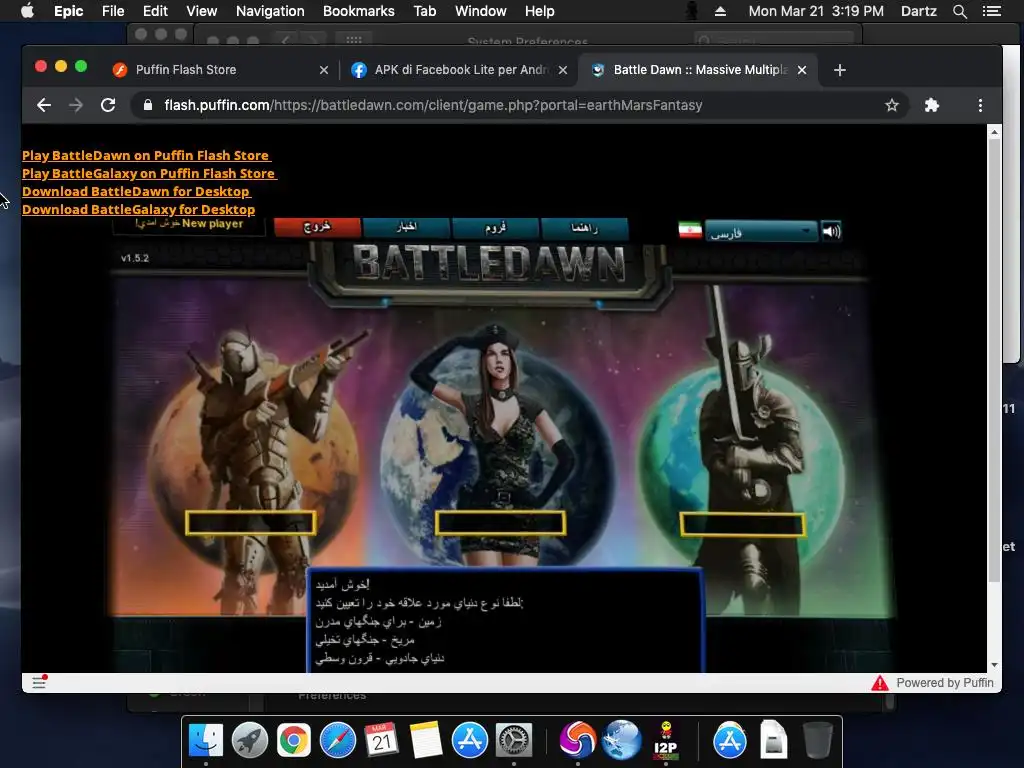Click the Dartz user name in menu bar

point(918,11)
